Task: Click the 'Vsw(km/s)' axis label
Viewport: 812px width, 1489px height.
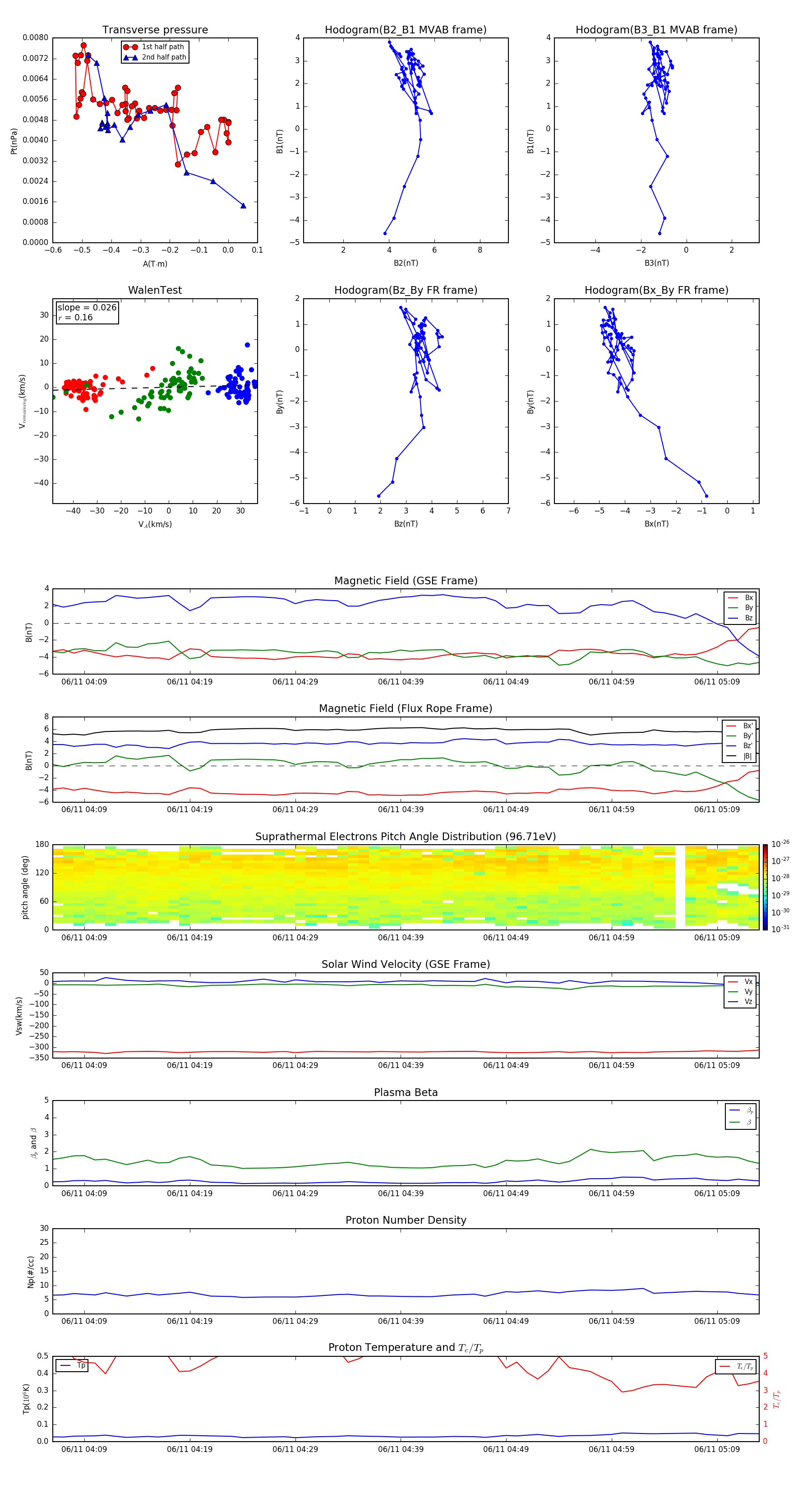Action: click(19, 1016)
